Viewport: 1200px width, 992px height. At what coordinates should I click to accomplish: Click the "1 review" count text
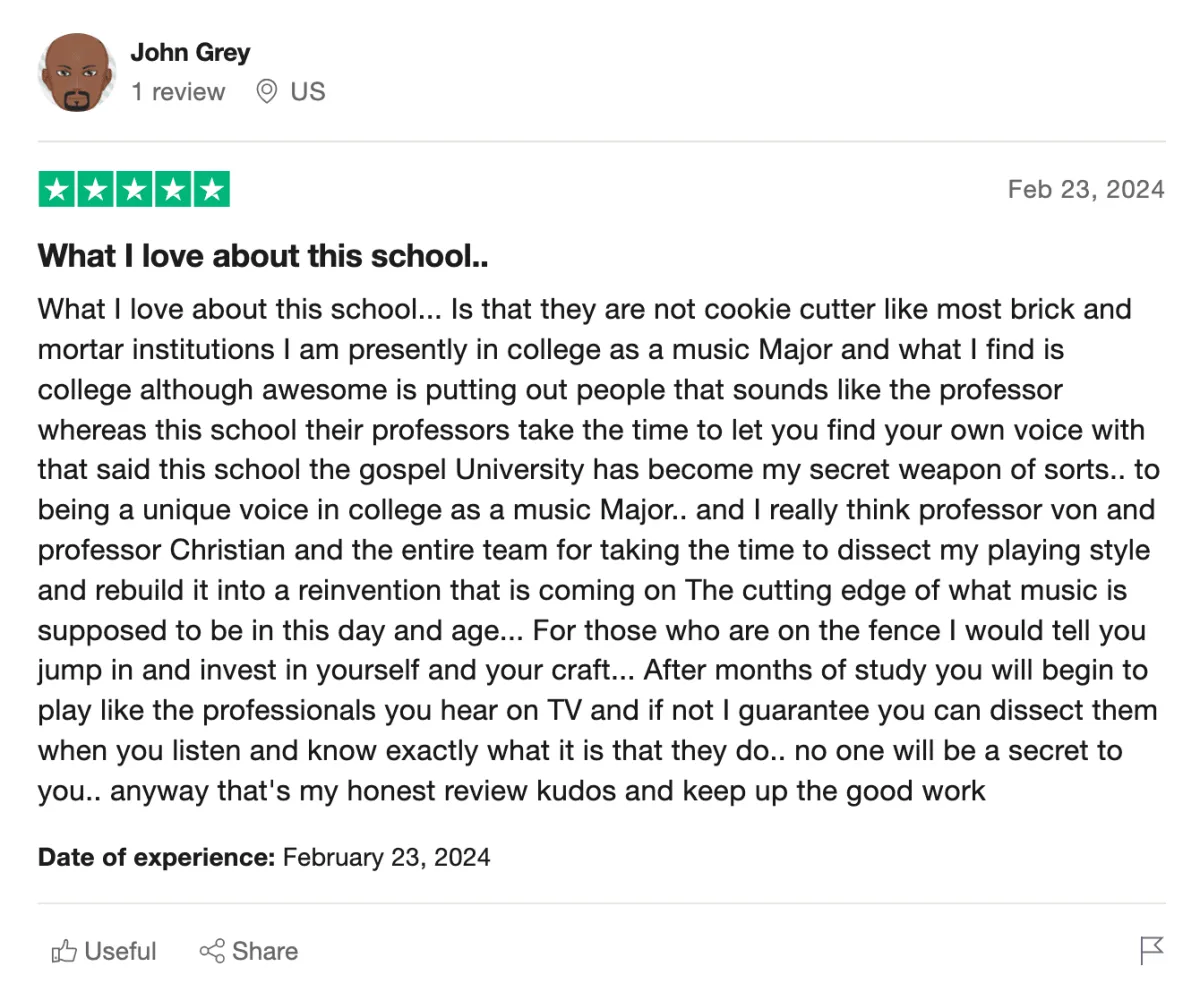click(x=178, y=92)
